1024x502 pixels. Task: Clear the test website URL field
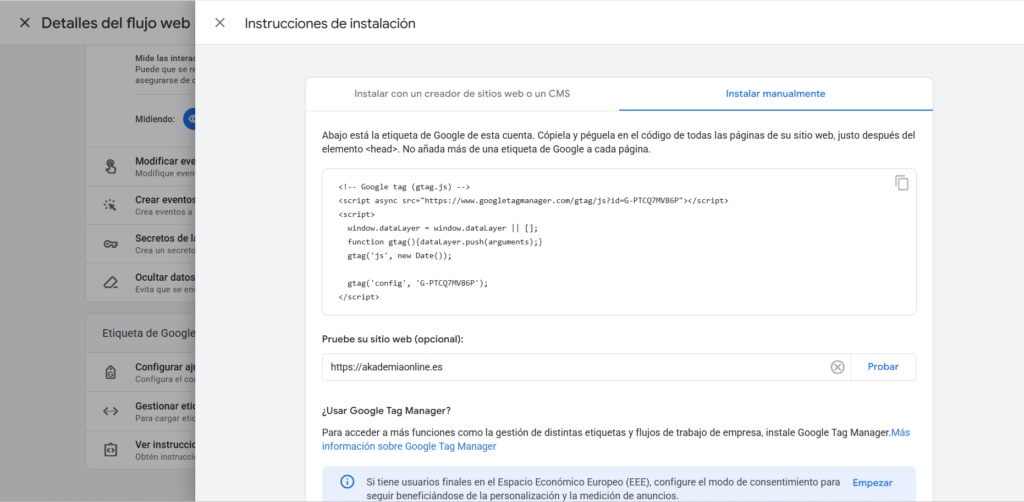[837, 367]
